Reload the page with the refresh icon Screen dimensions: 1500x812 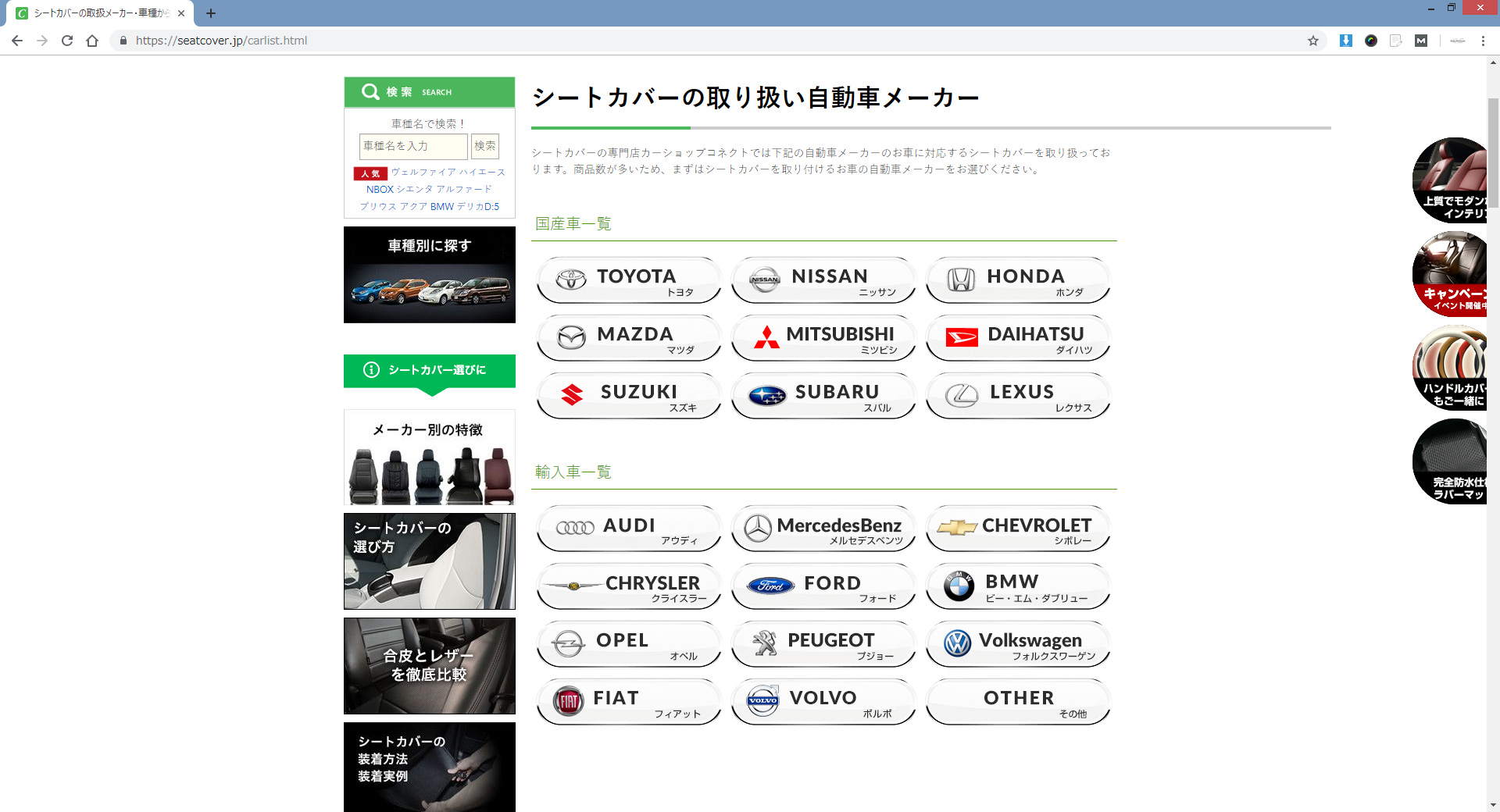[67, 41]
